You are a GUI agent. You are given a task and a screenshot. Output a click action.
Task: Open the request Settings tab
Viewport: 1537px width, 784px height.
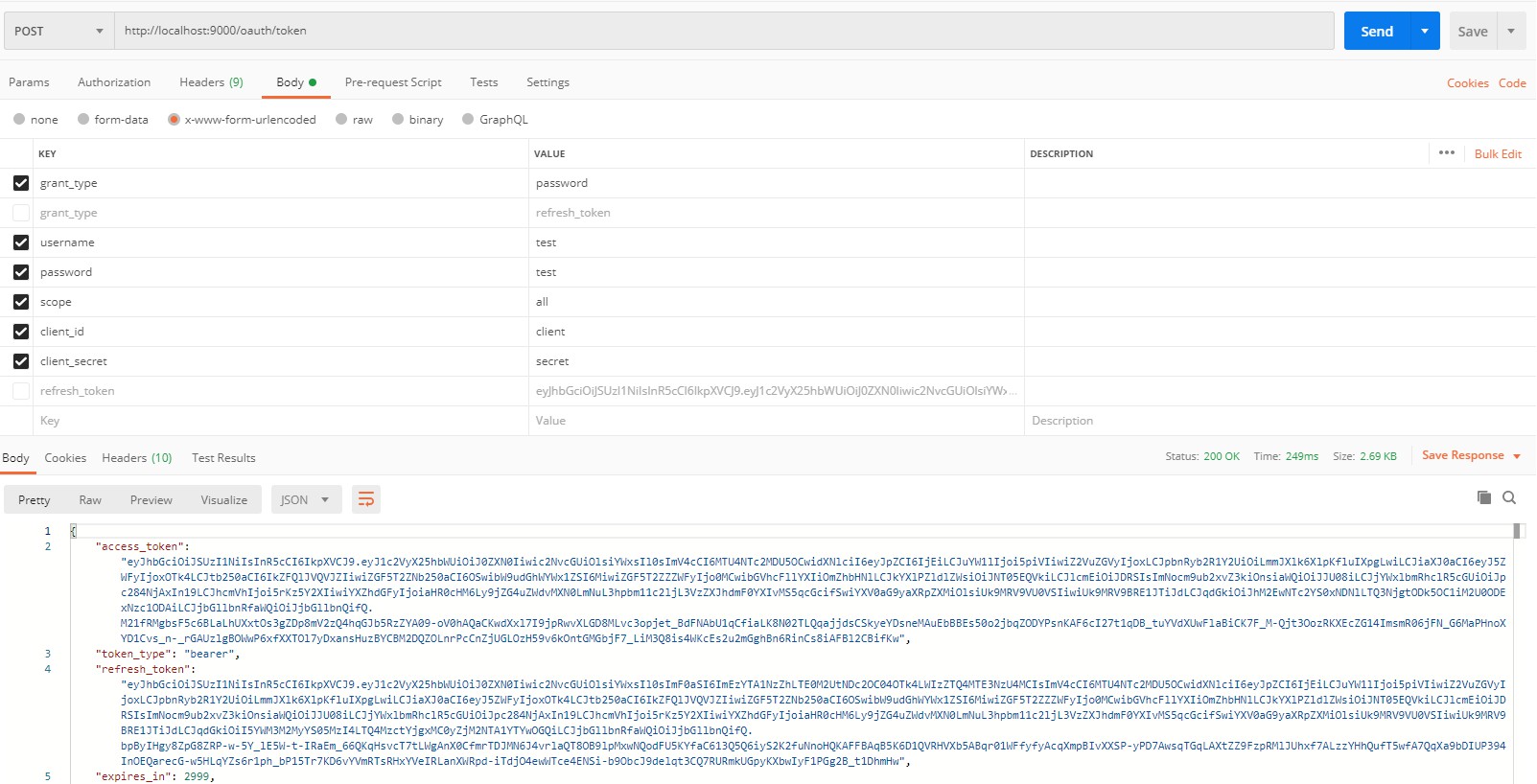547,82
